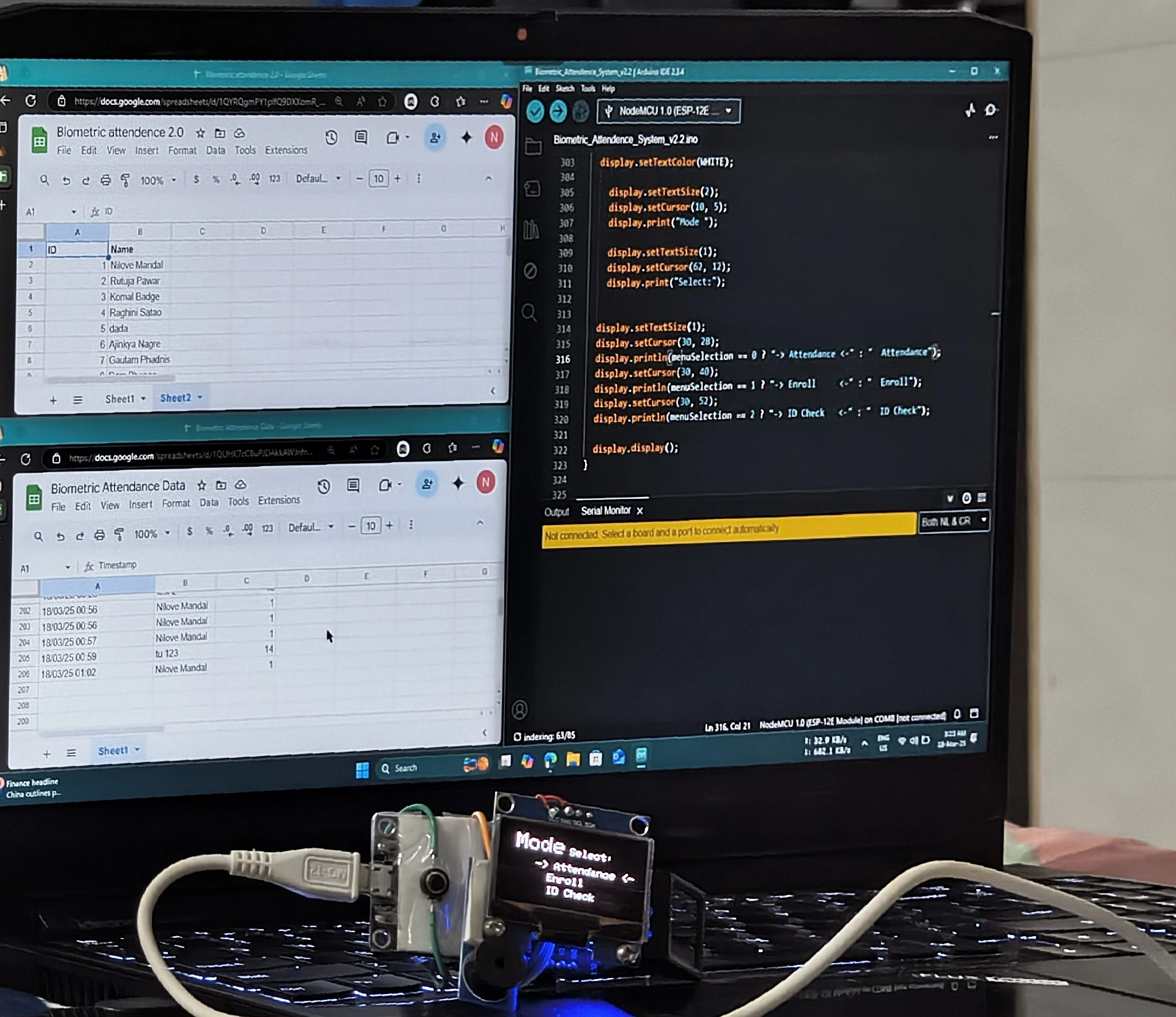Click the Arduino Upload arrow button
The image size is (1176, 1017).
pyautogui.click(x=558, y=111)
